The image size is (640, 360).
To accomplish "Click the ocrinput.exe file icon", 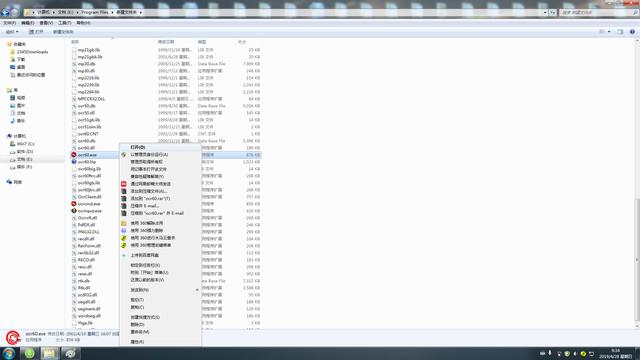I will click(74, 211).
